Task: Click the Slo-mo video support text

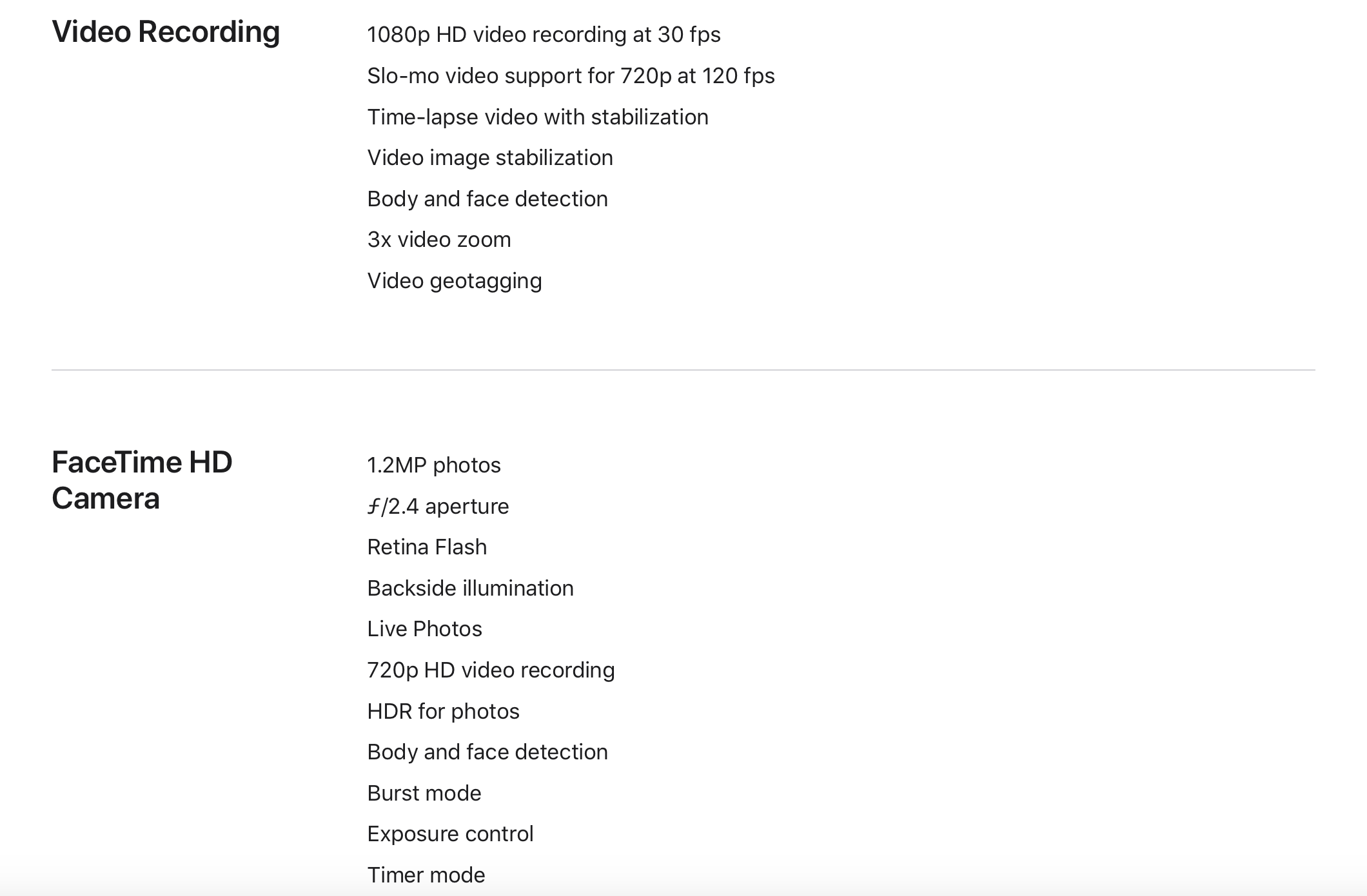Action: click(571, 76)
